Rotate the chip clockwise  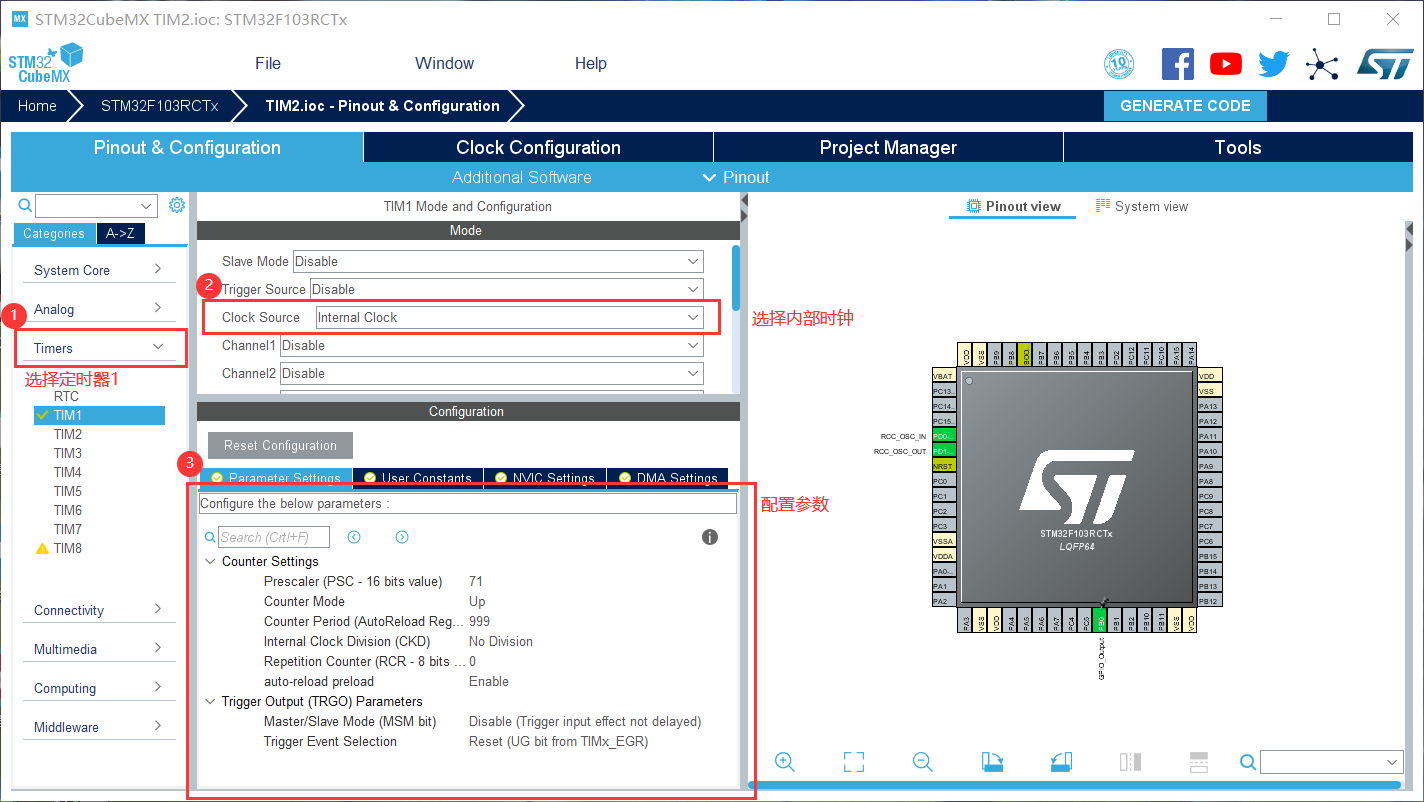(x=992, y=762)
